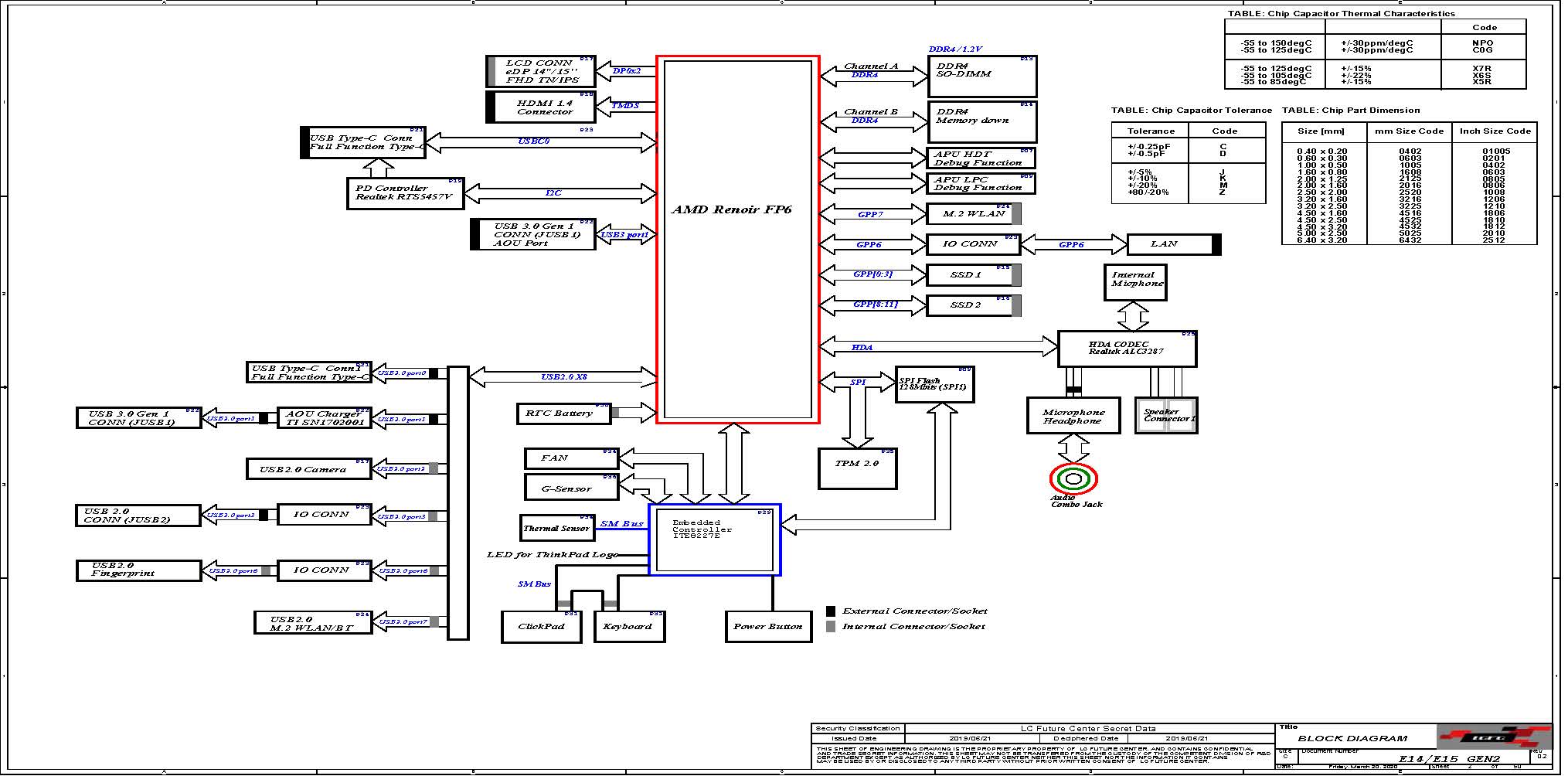Image resolution: width=1568 pixels, height=776 pixels.
Task: Click the Audio Combo Jack circle symbol
Action: click(1073, 479)
